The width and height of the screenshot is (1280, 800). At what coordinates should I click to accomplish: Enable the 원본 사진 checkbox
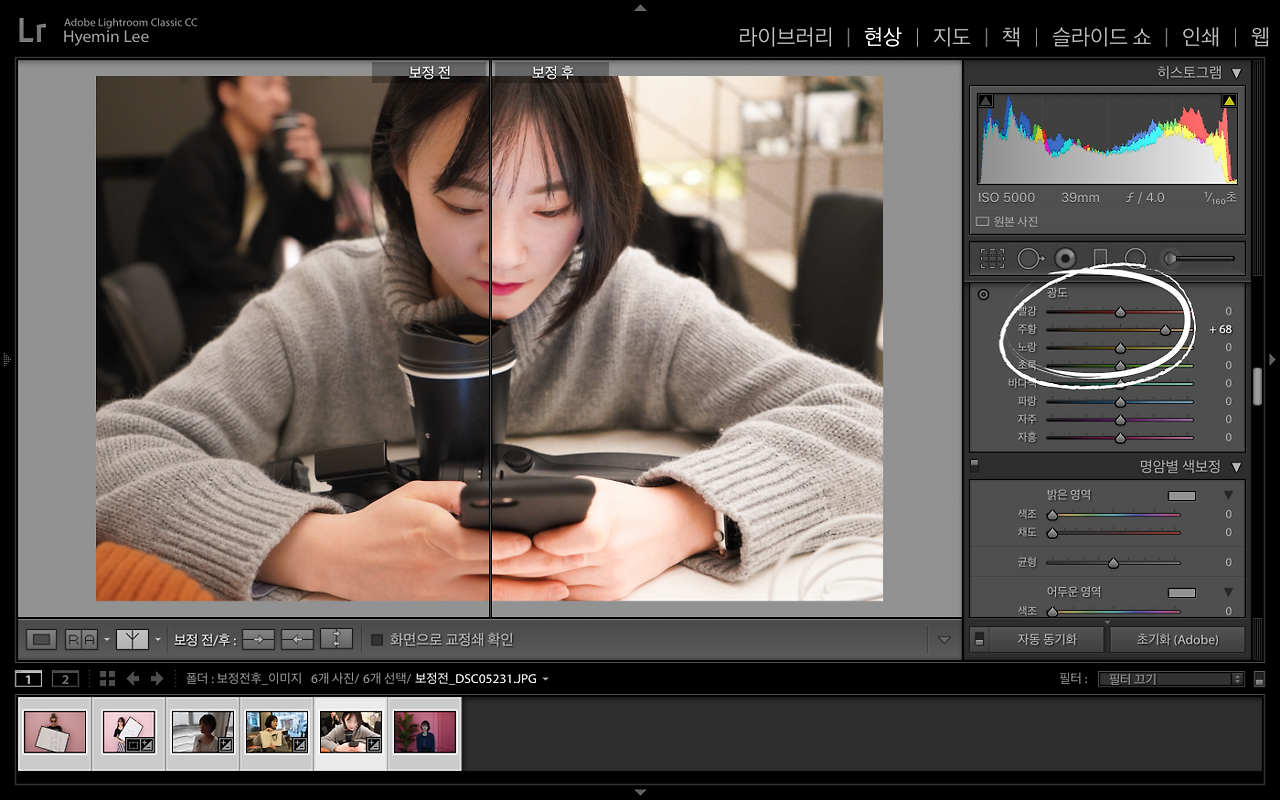[982, 221]
